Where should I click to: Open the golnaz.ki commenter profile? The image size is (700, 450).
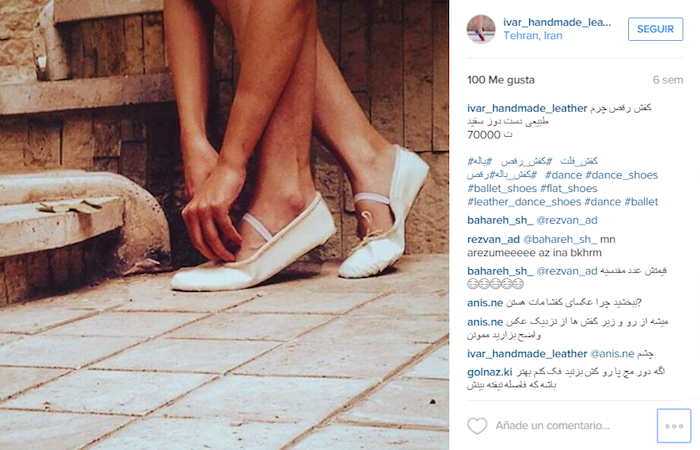(x=490, y=372)
